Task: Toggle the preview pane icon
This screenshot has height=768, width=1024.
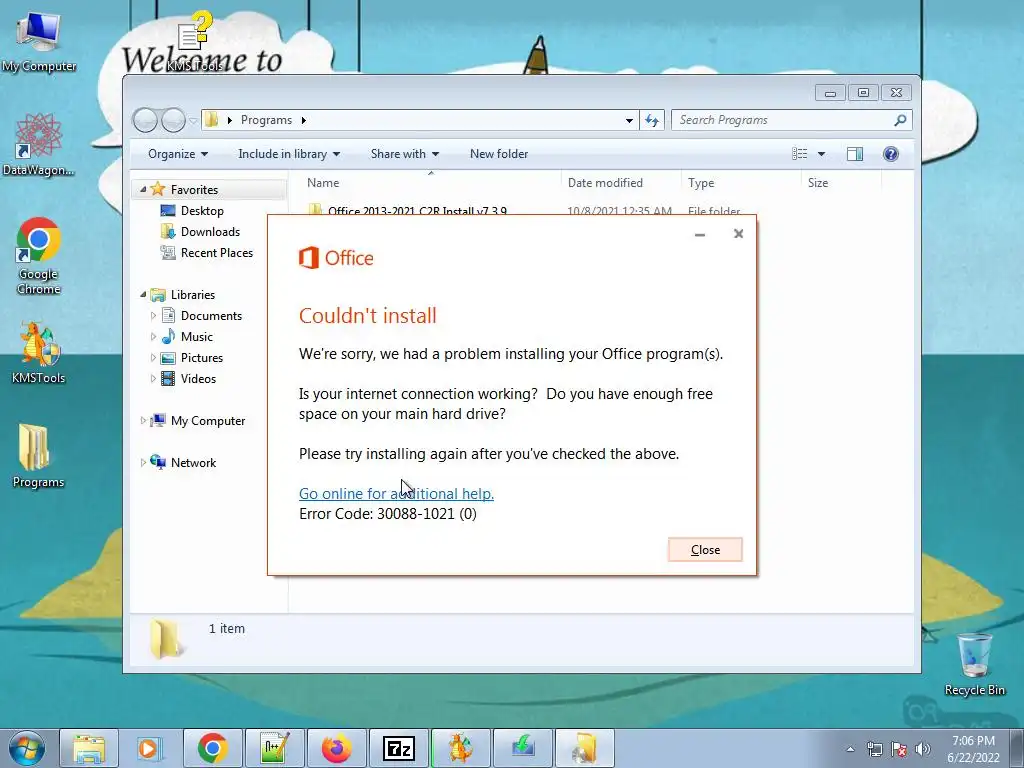Action: pyautogui.click(x=855, y=154)
